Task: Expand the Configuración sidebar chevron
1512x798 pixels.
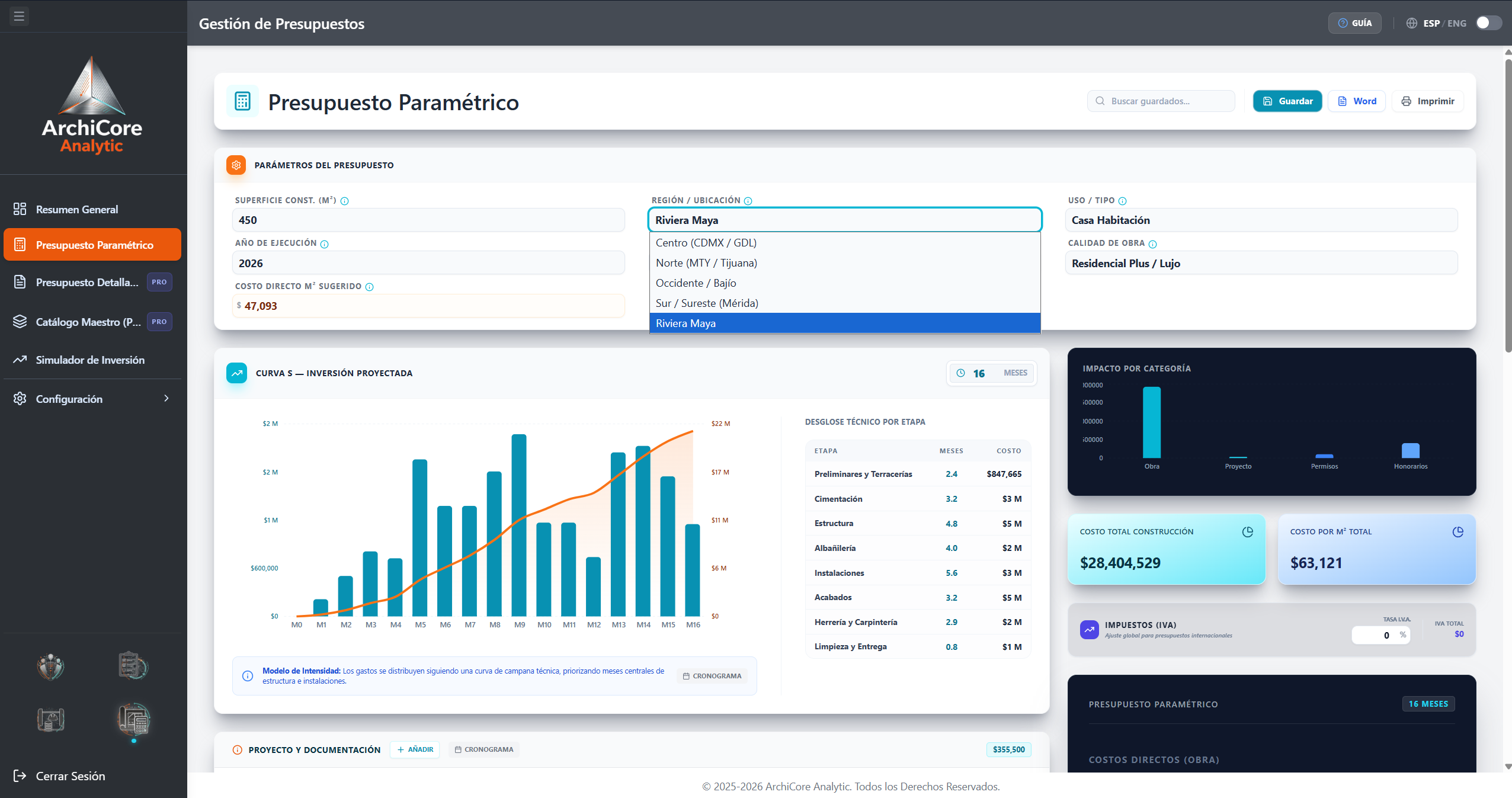Action: (x=166, y=399)
